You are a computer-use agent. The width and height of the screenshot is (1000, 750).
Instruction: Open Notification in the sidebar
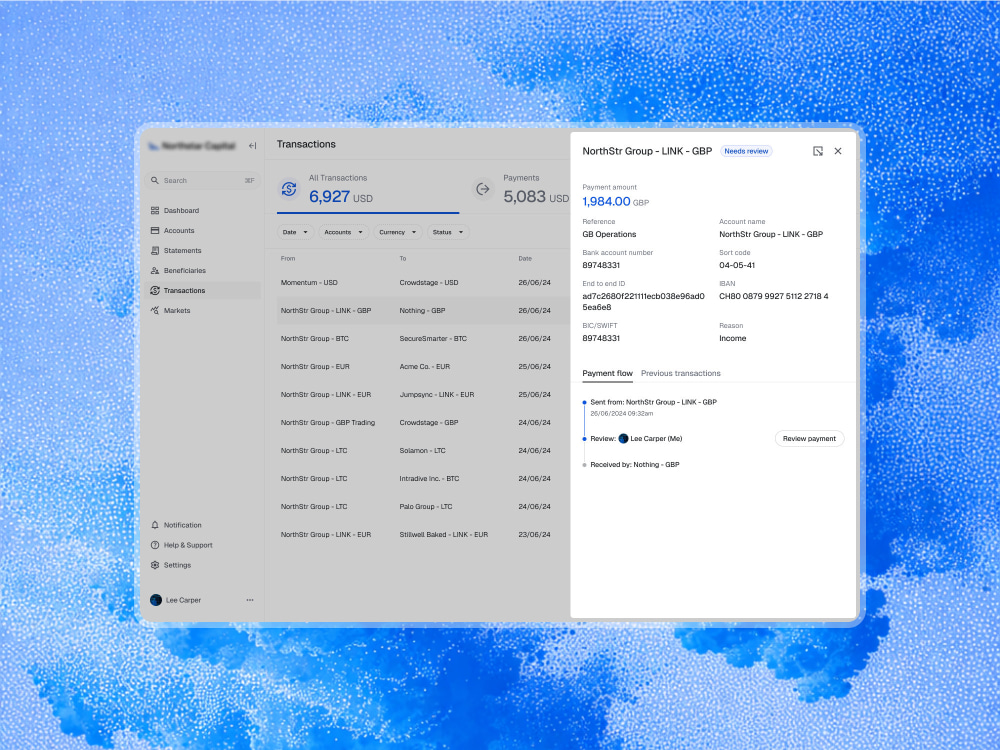point(202,525)
